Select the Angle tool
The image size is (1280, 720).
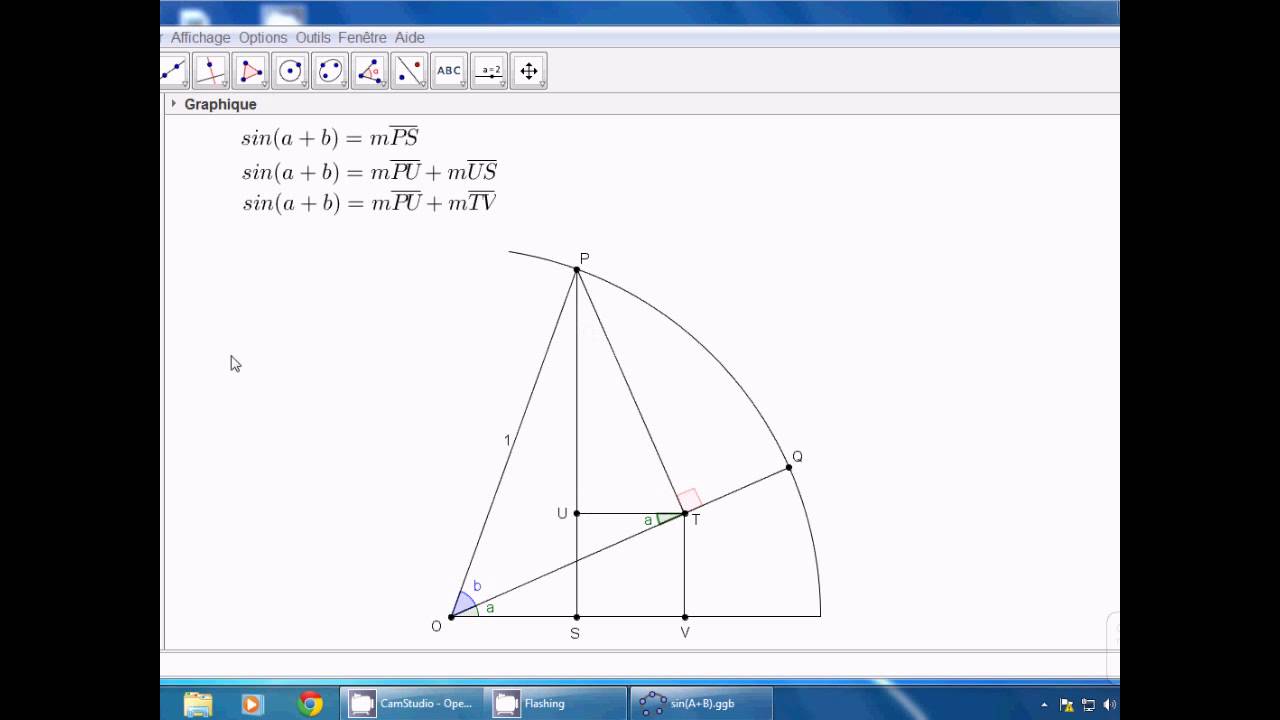pos(370,71)
